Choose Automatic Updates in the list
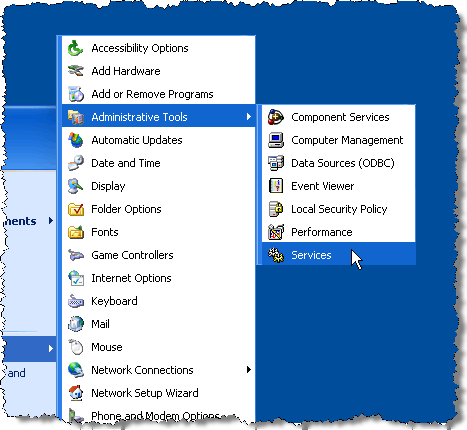 159,140
